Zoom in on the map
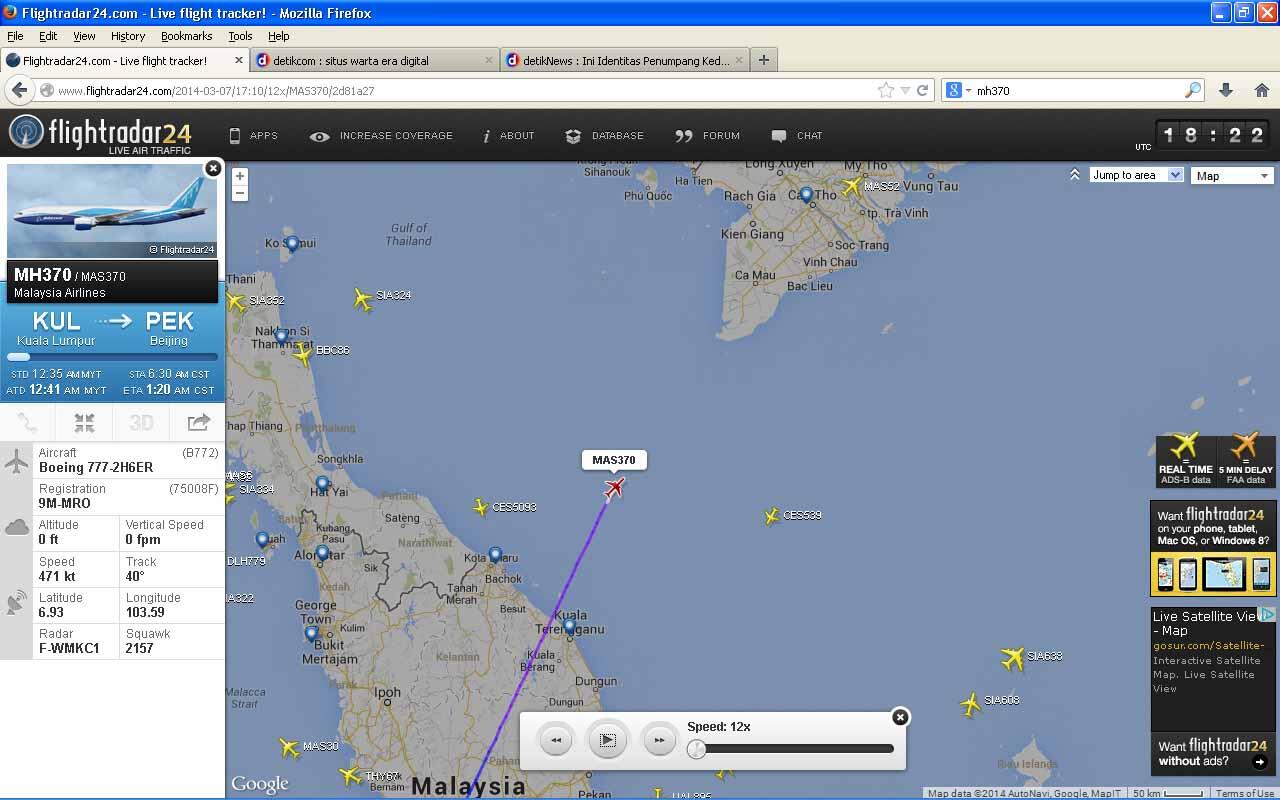This screenshot has width=1280, height=800. 239,176
